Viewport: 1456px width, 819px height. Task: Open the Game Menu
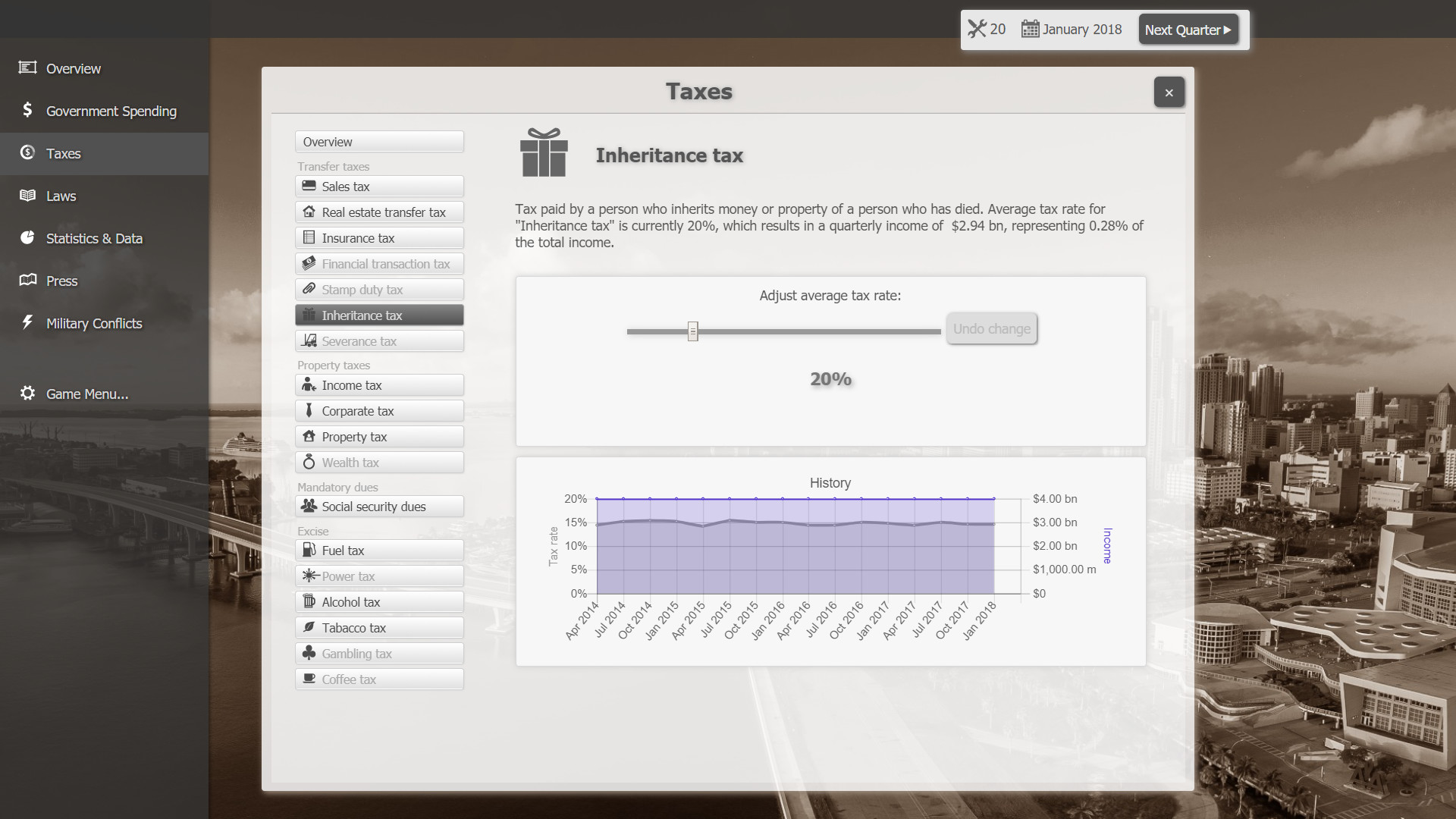86,394
